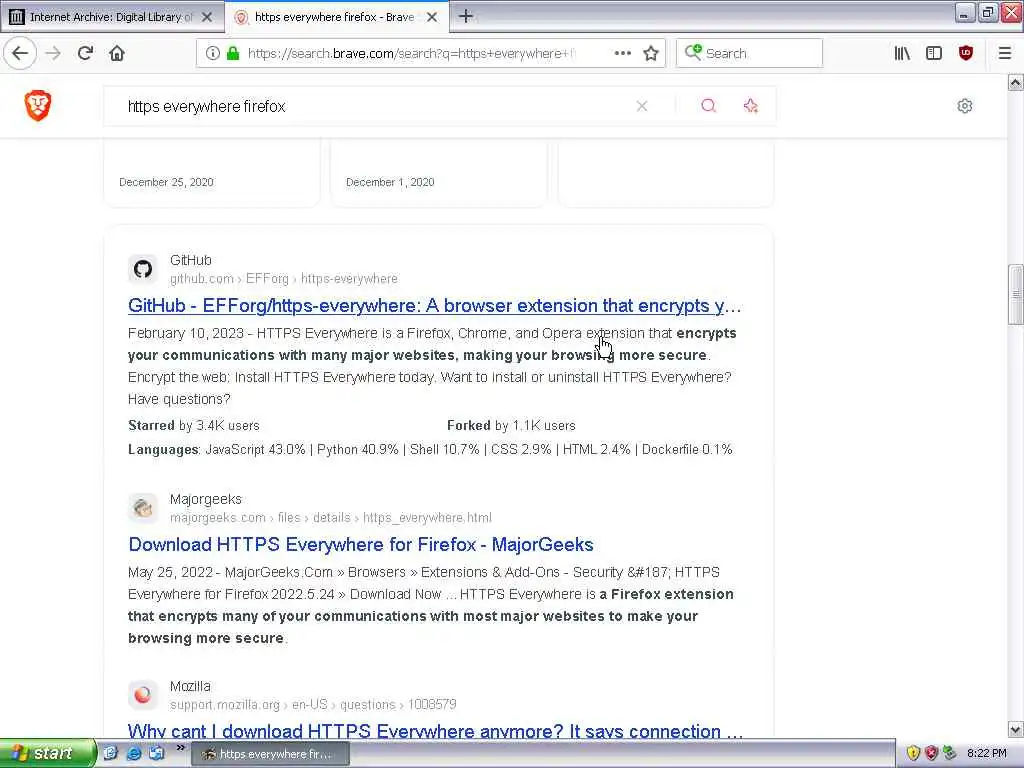Click support.mozilla.org breadcrumb path

(313, 705)
